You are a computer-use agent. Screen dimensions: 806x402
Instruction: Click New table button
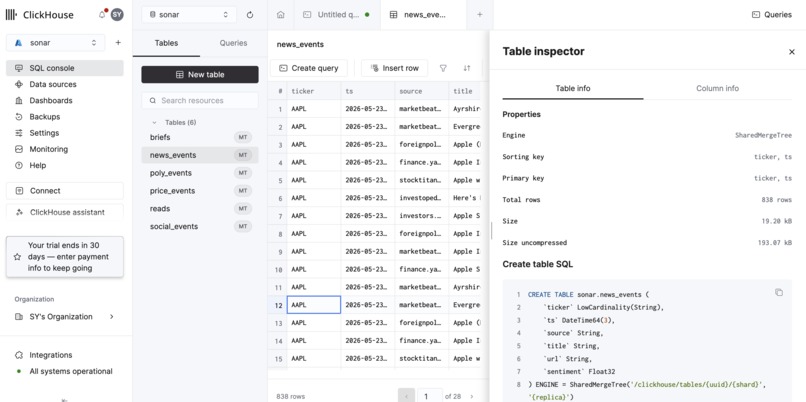(200, 75)
